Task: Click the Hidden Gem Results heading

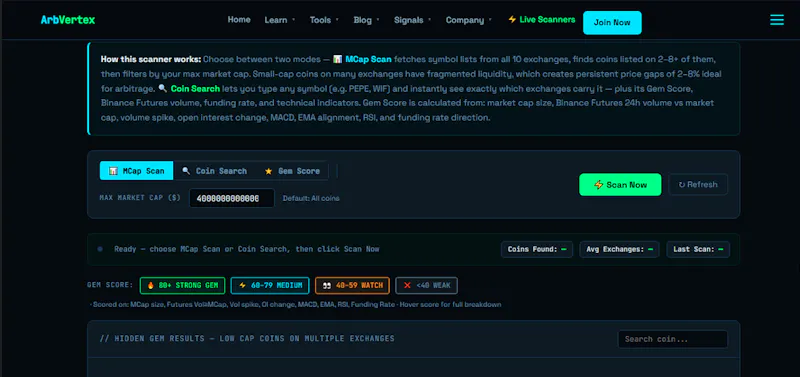Action: coord(247,339)
